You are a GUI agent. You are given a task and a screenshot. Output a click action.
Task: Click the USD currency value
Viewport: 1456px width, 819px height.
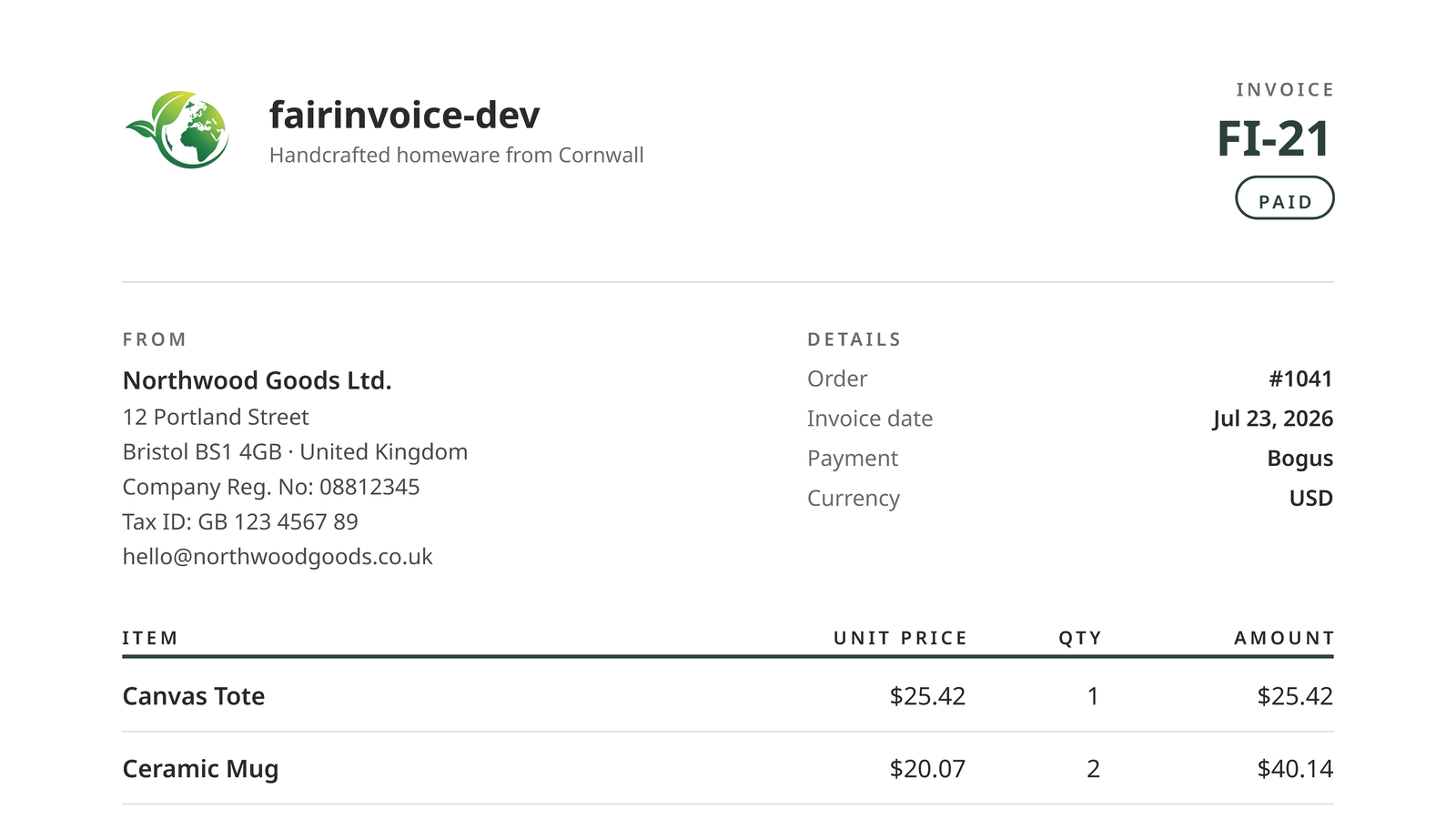click(1310, 499)
